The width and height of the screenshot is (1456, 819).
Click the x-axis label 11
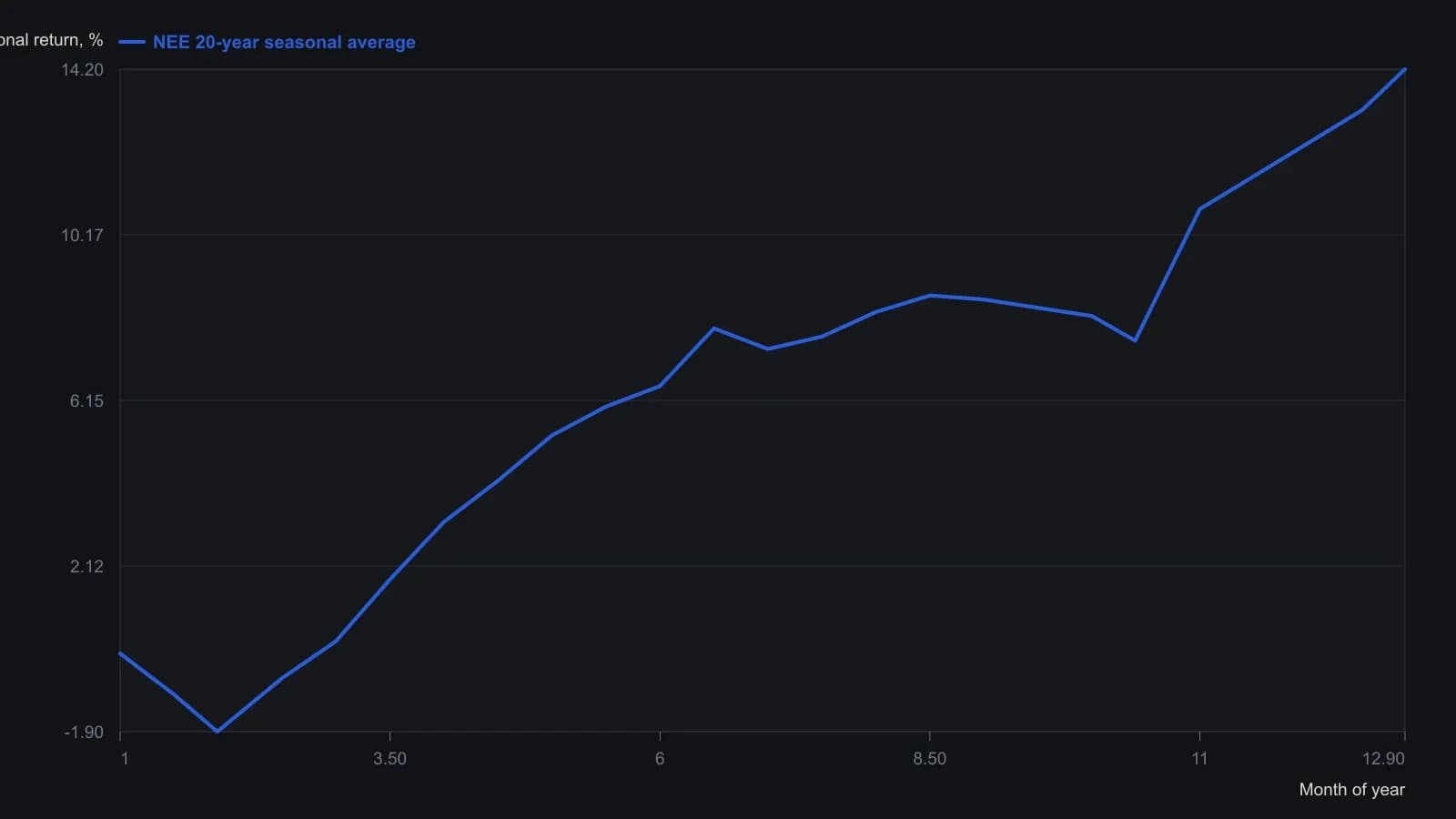[1199, 758]
